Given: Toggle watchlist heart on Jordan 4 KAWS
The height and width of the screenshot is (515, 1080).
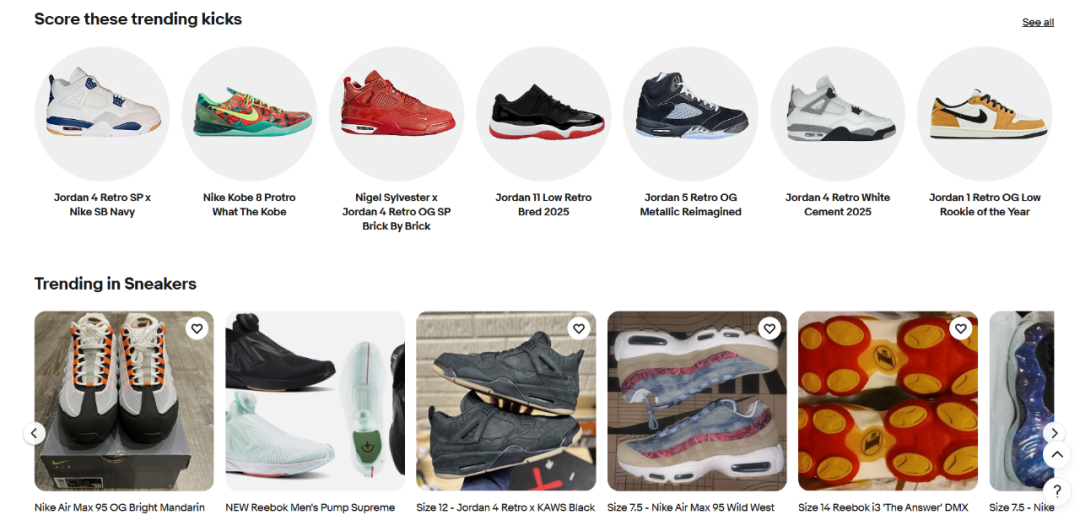Looking at the screenshot, I should [x=579, y=328].
